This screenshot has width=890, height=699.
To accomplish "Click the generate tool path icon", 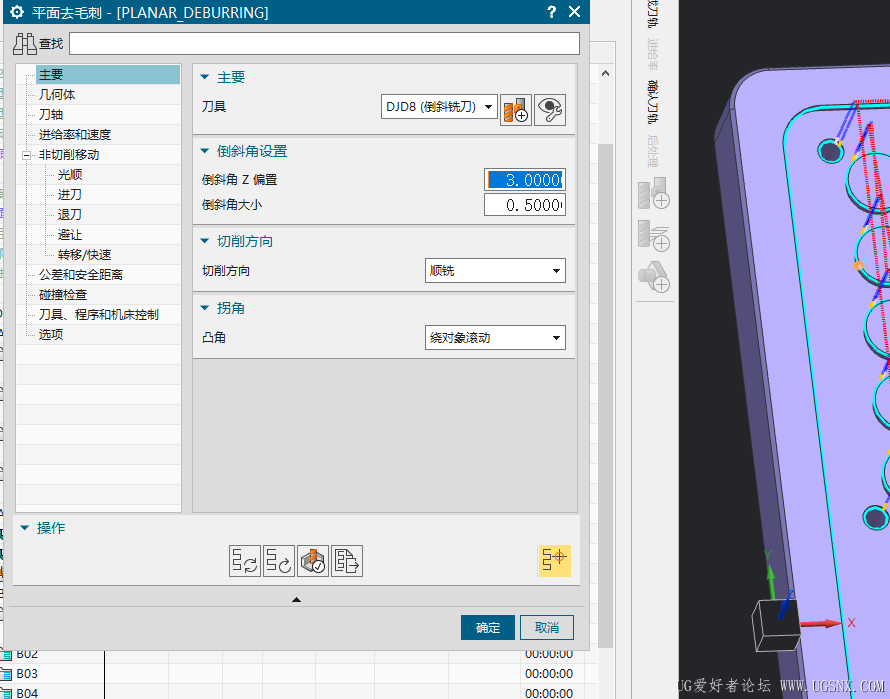I will (245, 561).
